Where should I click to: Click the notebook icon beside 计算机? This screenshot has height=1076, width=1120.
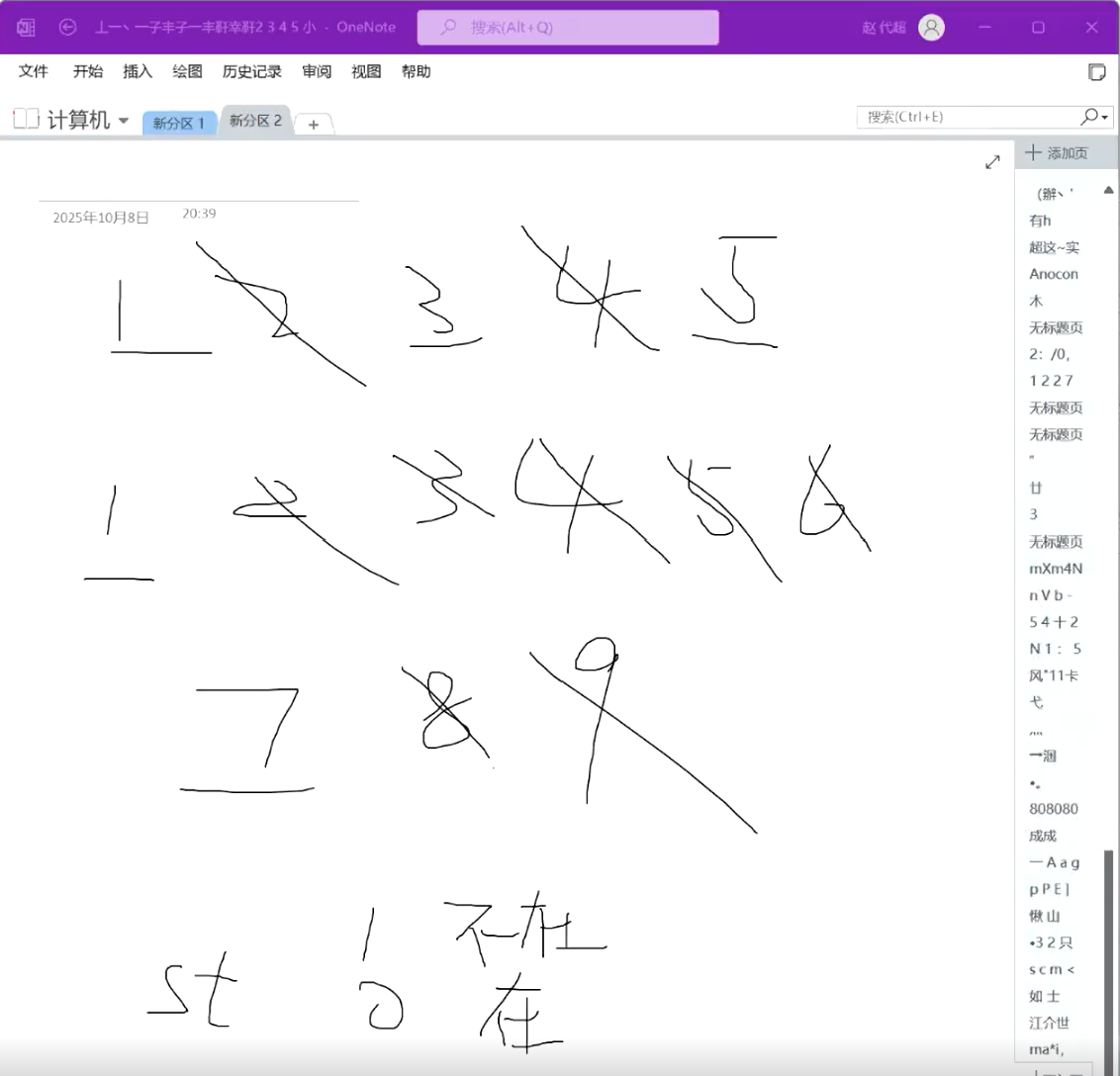(x=26, y=120)
